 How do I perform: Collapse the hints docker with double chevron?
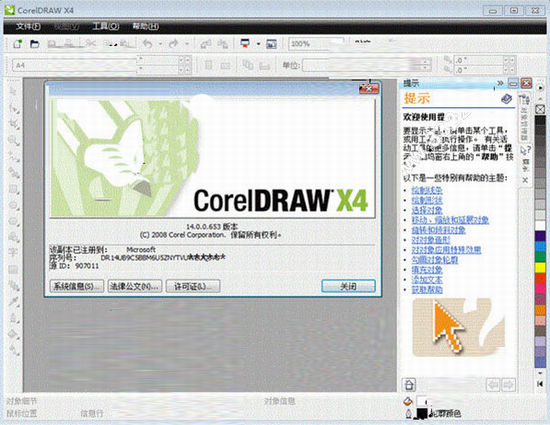click(500, 83)
